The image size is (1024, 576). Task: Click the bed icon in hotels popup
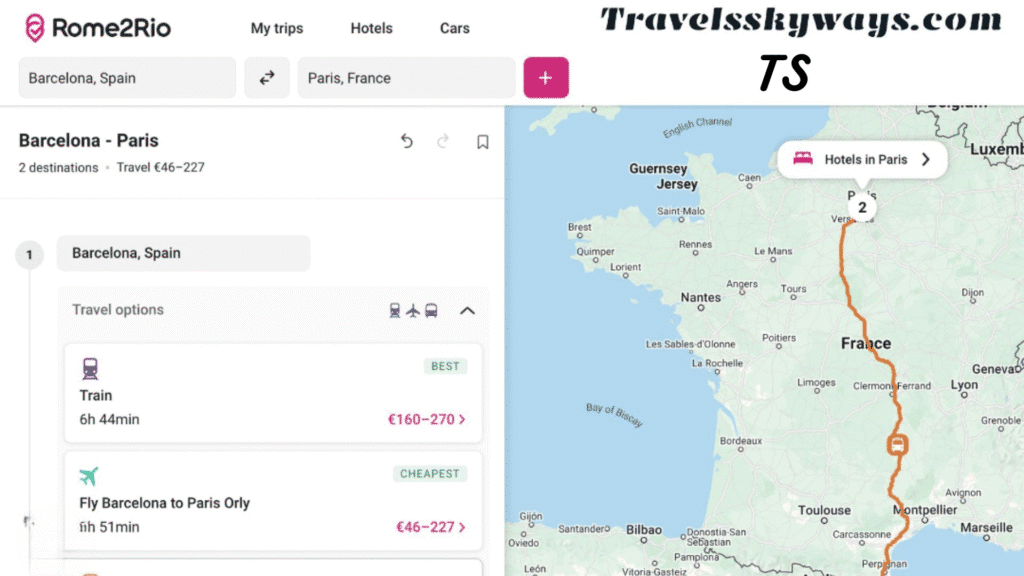[803, 159]
